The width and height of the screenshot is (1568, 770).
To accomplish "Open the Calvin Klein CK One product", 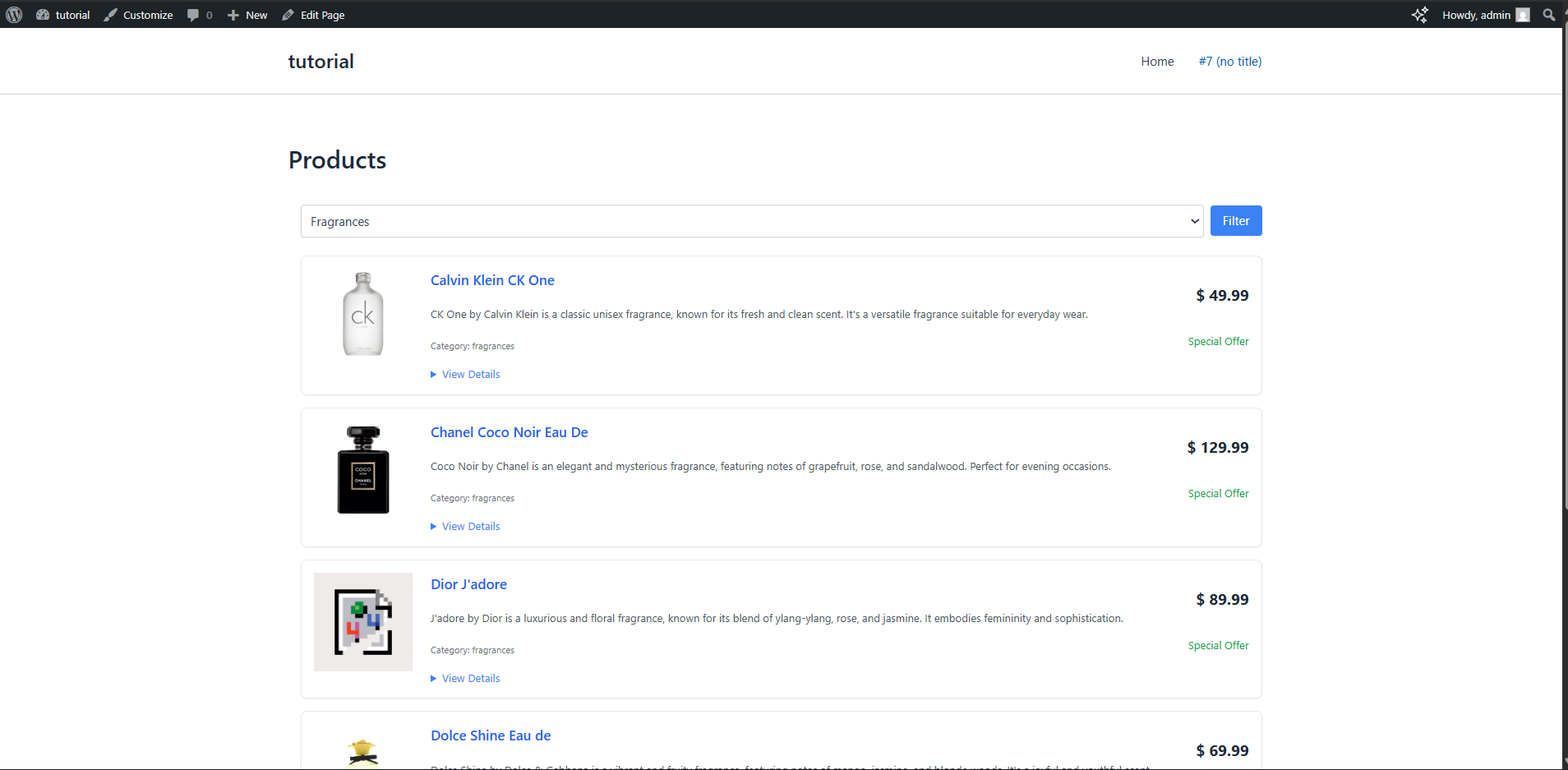I will click(492, 280).
